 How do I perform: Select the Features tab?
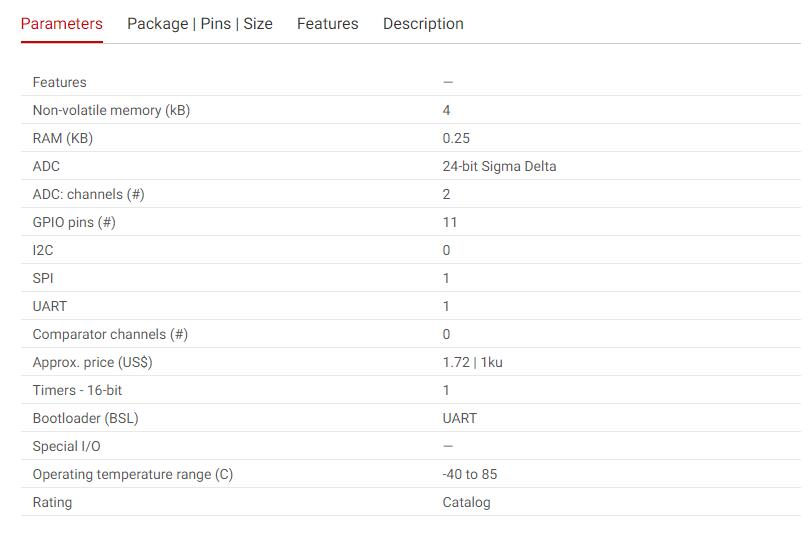tap(327, 24)
